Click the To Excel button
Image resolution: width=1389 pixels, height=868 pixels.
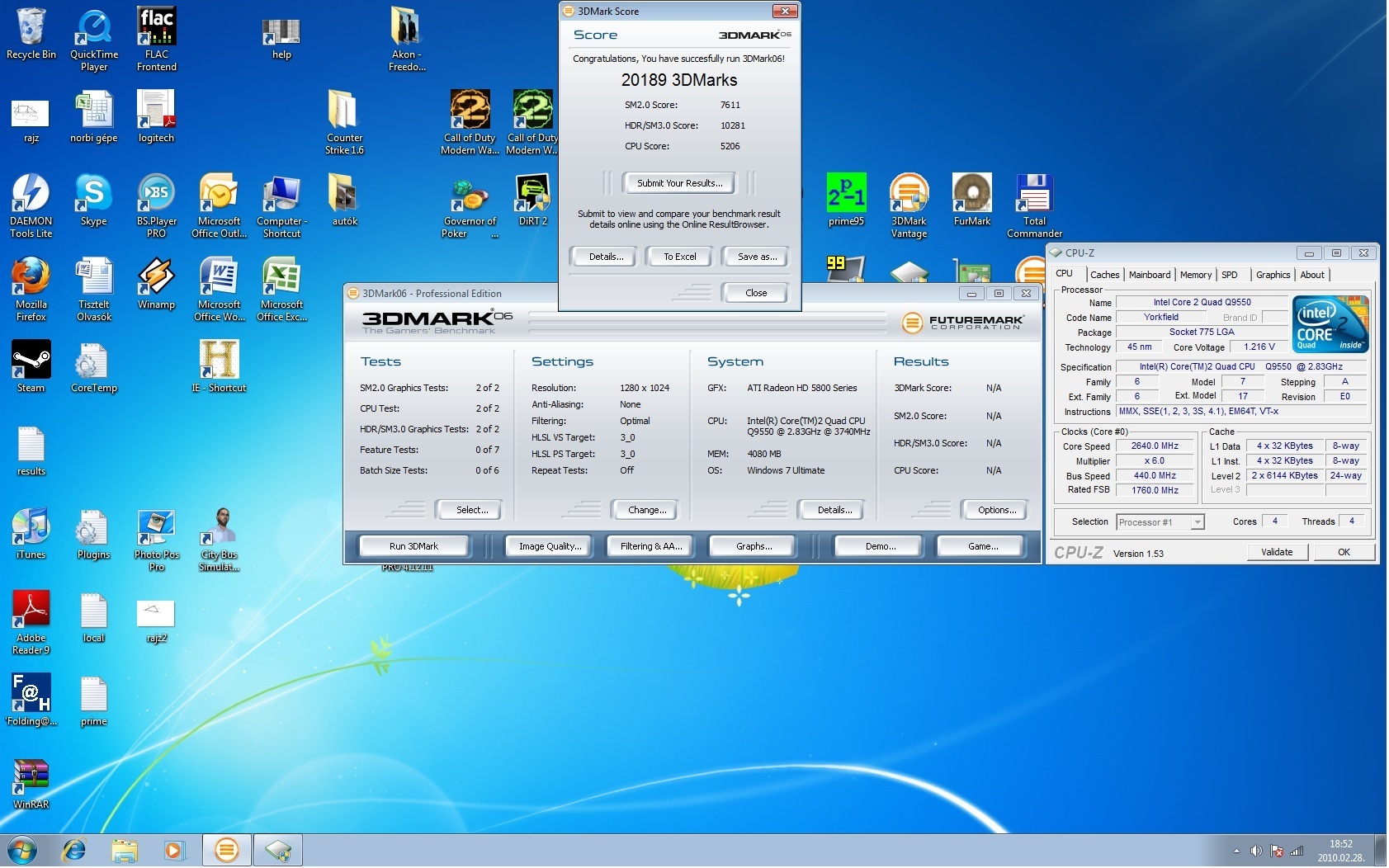679,257
